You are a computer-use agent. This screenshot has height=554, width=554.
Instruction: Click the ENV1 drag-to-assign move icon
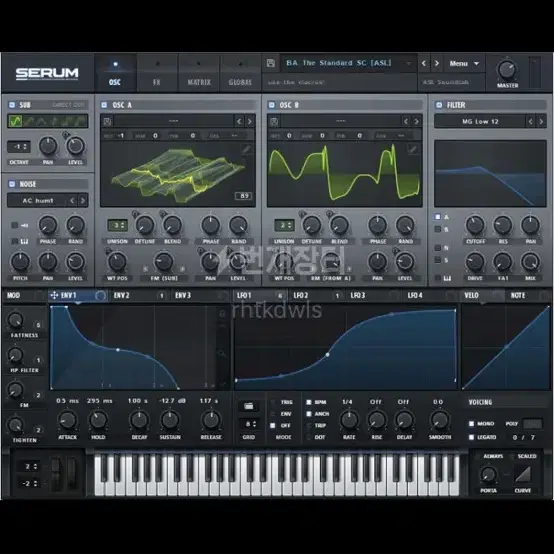(x=54, y=295)
